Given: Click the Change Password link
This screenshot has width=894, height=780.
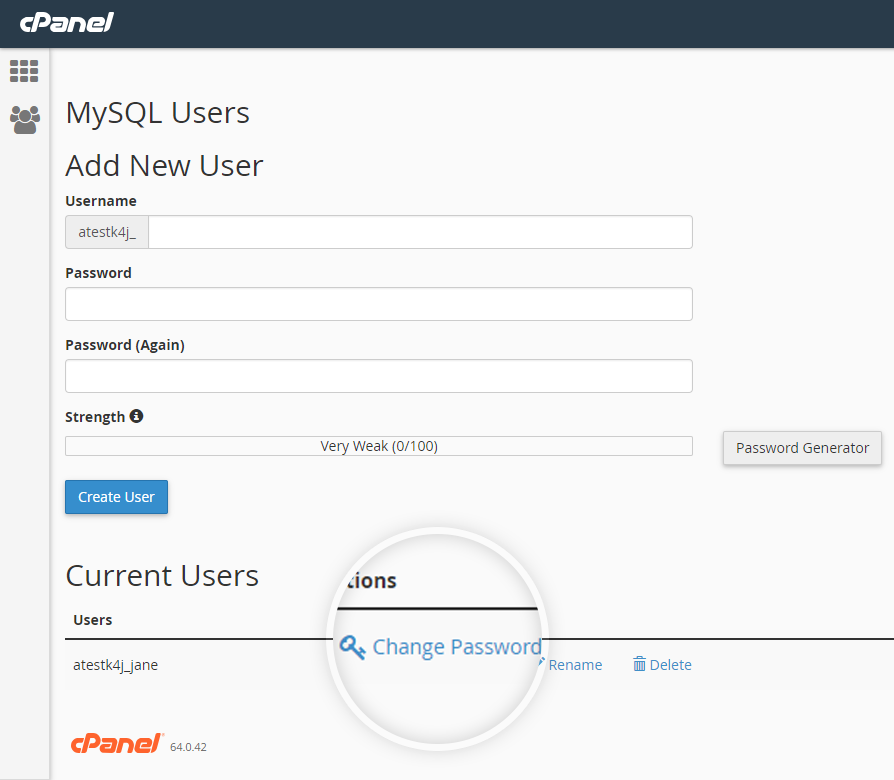Looking at the screenshot, I should click(456, 647).
